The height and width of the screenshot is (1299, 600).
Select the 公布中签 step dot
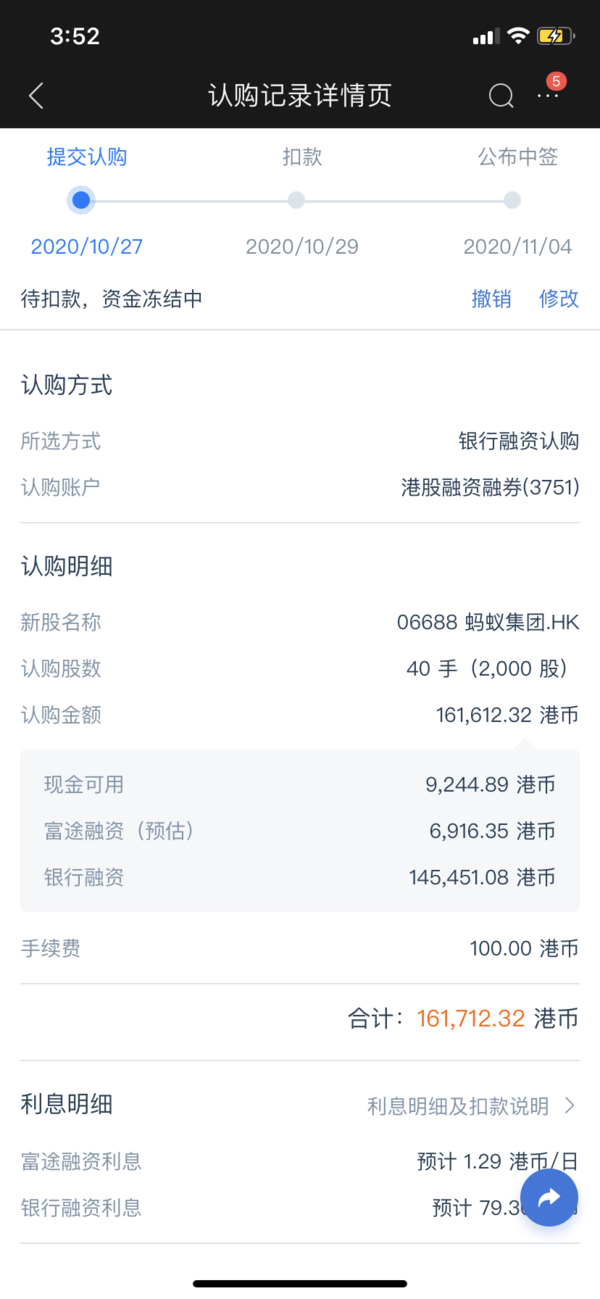point(512,200)
